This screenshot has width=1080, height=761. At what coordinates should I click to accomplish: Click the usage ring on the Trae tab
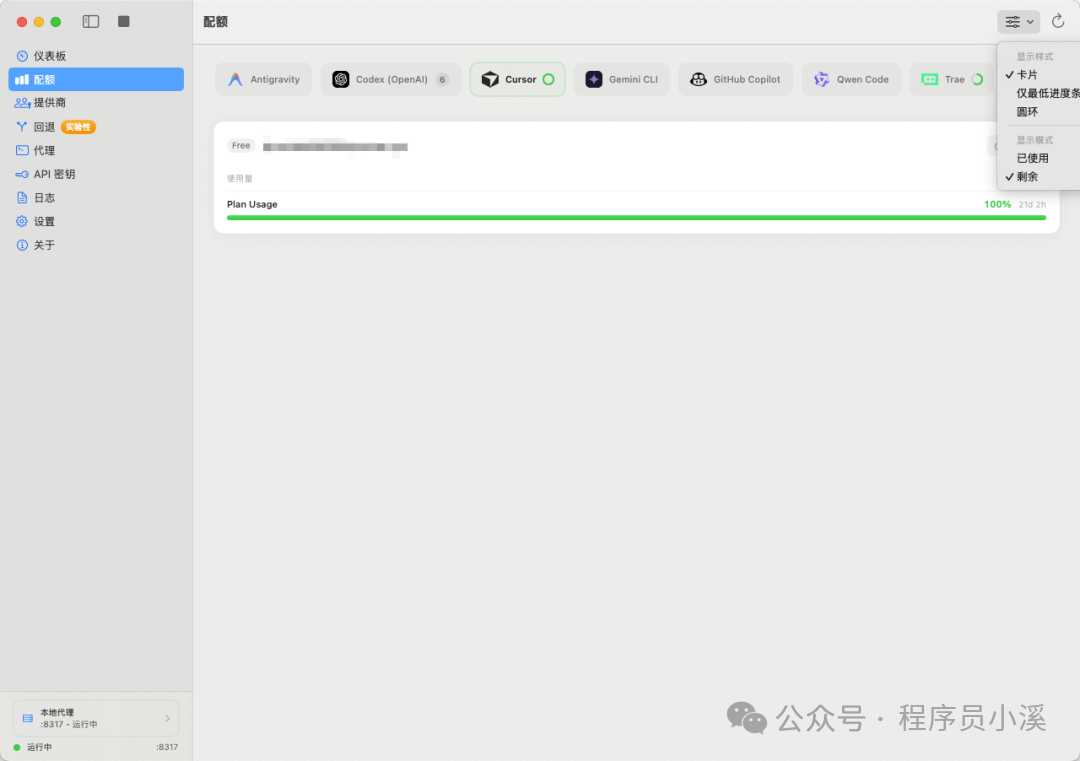coord(977,79)
